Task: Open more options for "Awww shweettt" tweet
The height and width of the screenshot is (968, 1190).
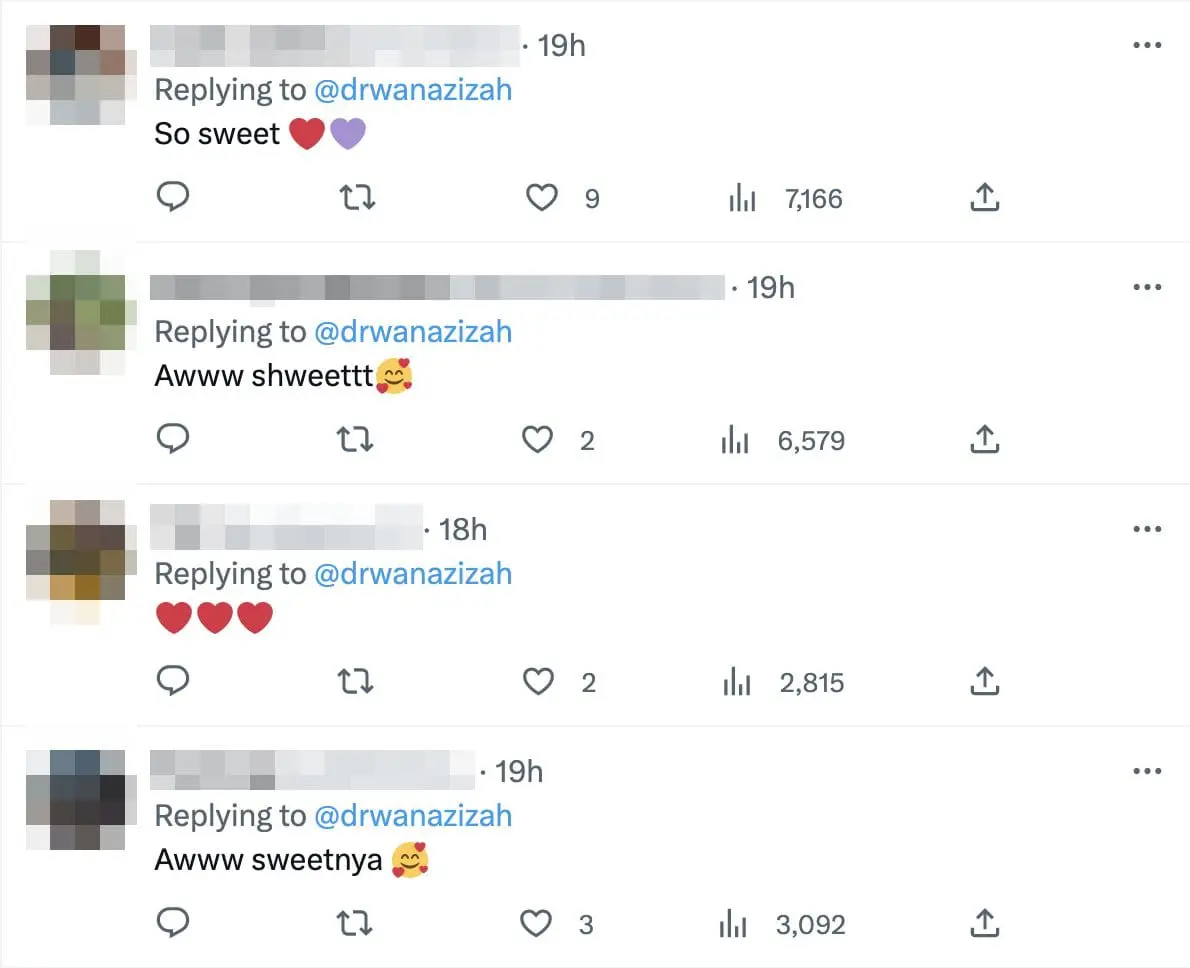Action: tap(1146, 288)
